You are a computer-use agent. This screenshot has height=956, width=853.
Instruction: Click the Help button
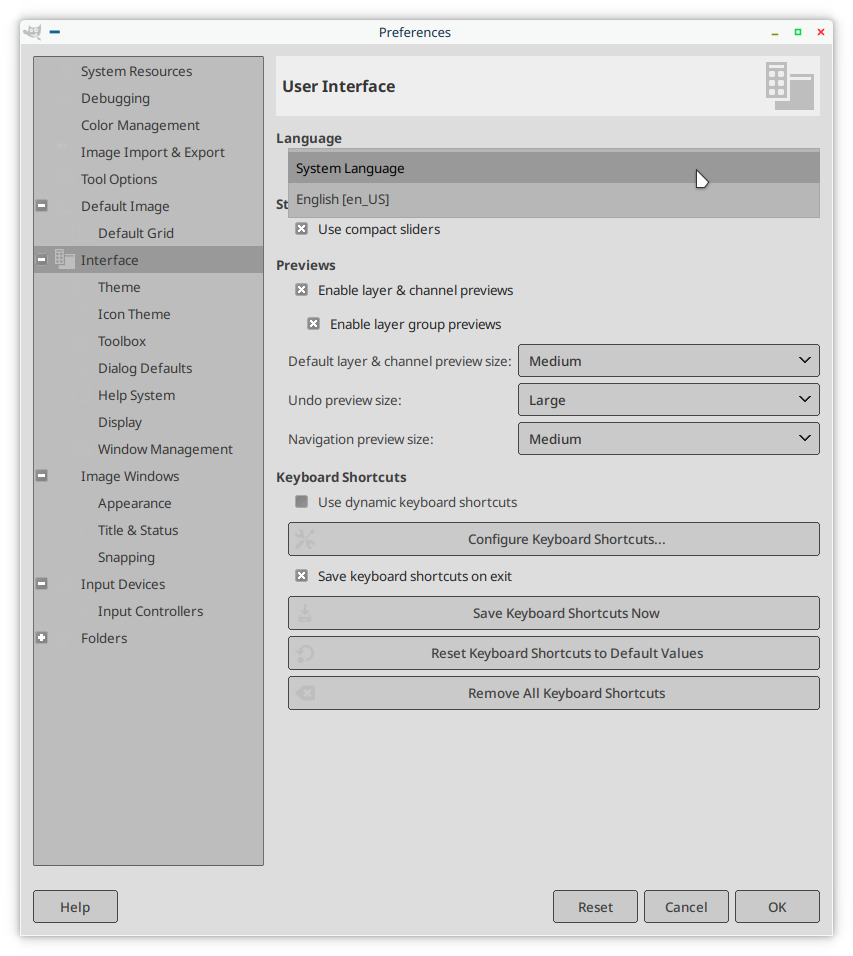pyautogui.click(x=75, y=907)
